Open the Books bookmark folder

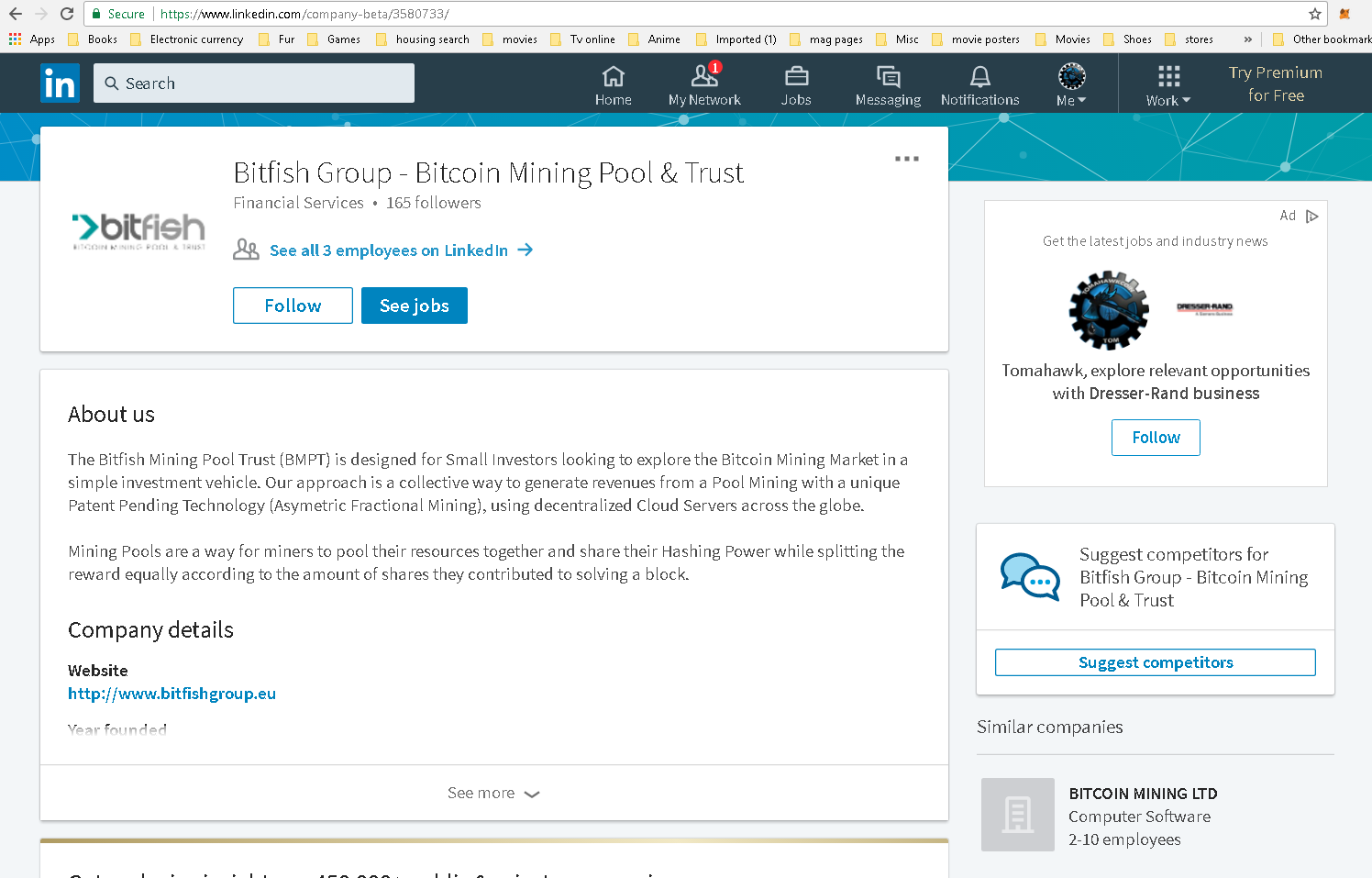pyautogui.click(x=93, y=39)
